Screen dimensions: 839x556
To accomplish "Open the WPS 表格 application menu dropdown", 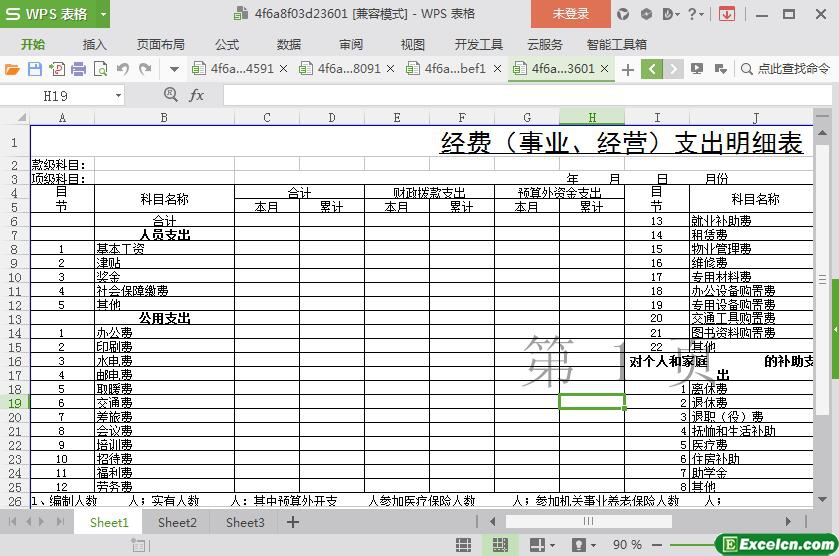I will (x=103, y=14).
